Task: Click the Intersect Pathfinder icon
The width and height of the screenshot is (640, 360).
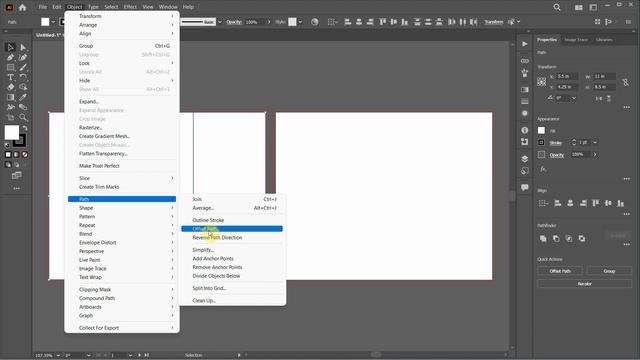Action: (569, 238)
